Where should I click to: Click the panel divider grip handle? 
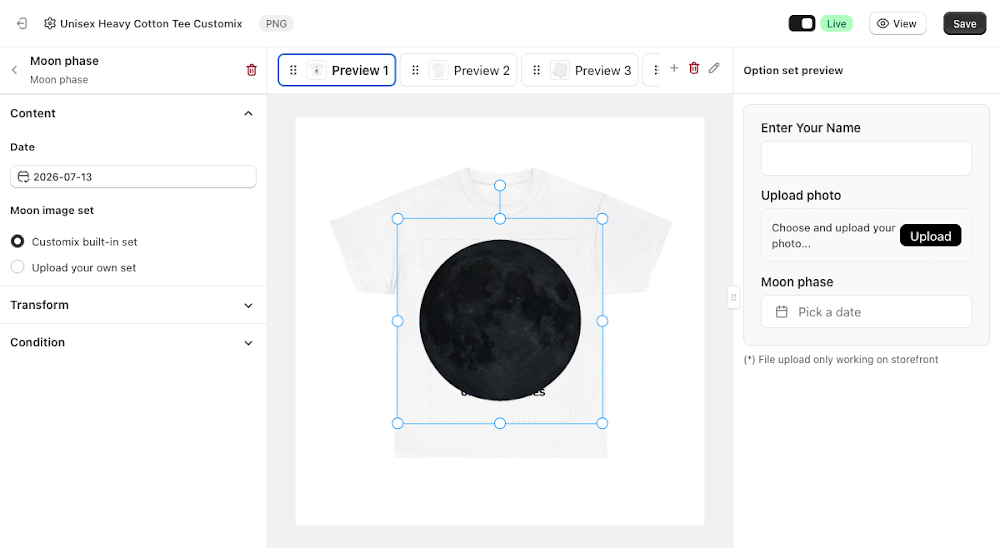click(733, 297)
